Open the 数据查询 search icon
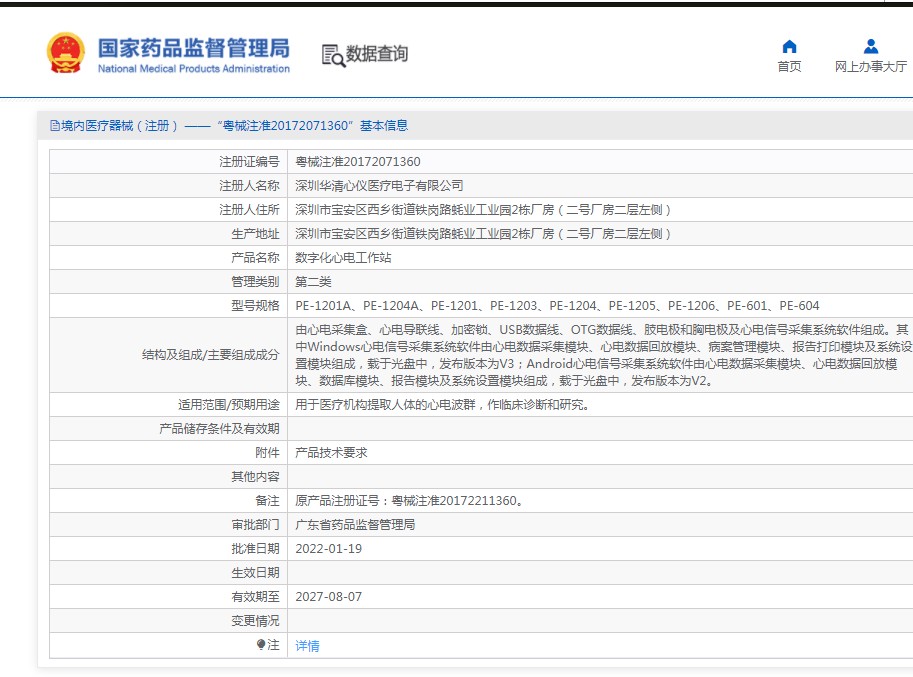This screenshot has height=677, width=913. point(333,55)
